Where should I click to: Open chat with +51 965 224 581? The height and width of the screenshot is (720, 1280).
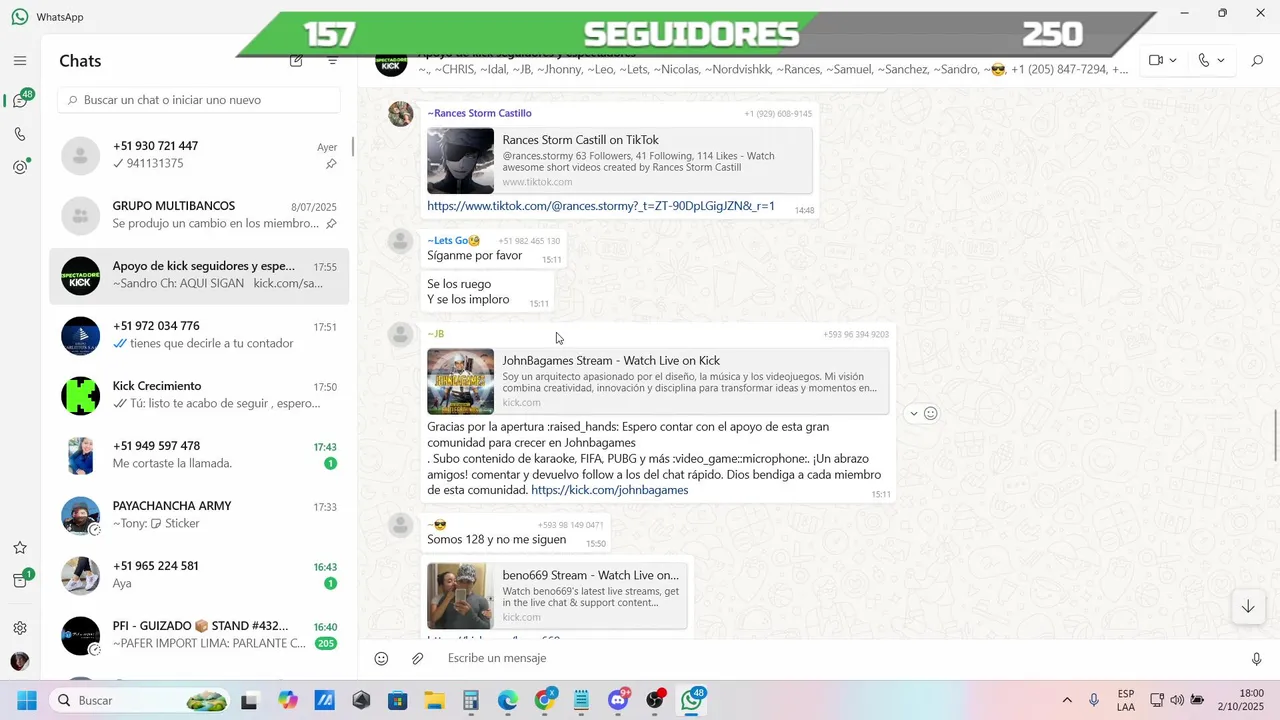(x=199, y=575)
